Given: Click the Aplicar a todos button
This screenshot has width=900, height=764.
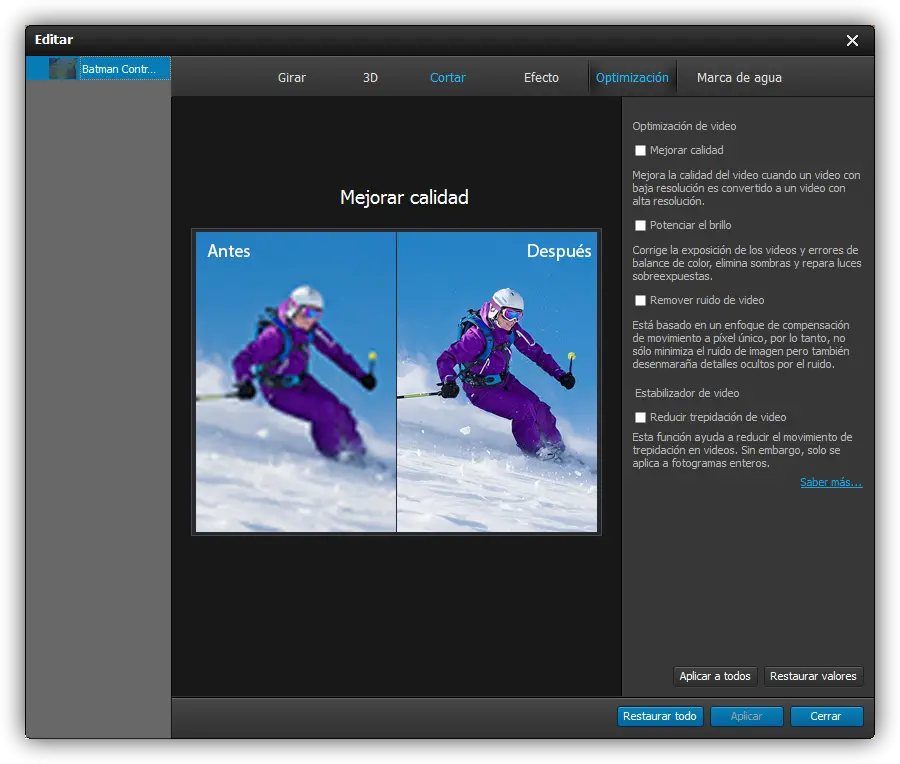Looking at the screenshot, I should click(715, 676).
